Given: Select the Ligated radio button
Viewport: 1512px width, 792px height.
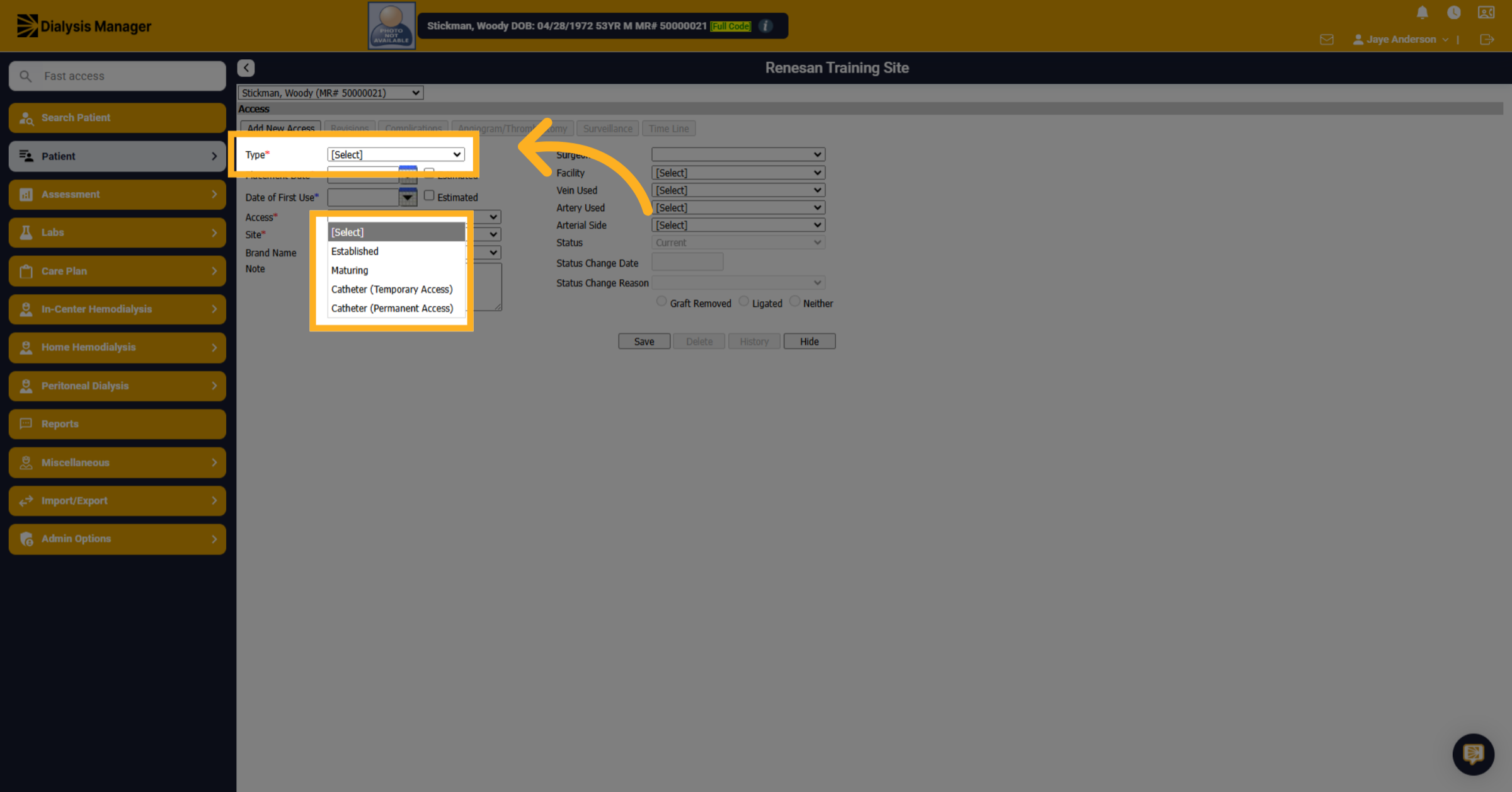Looking at the screenshot, I should [x=743, y=302].
